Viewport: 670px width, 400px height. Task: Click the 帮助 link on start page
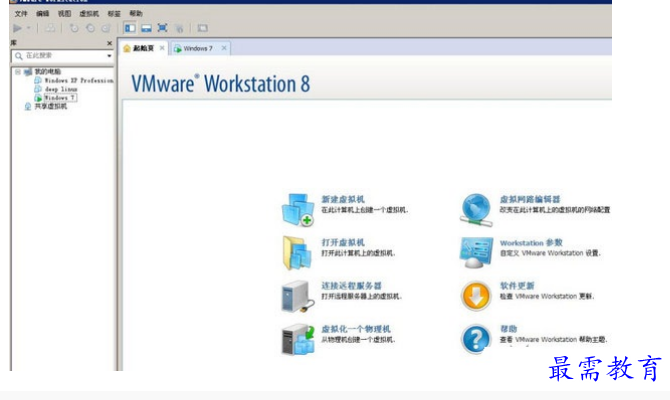click(x=508, y=329)
